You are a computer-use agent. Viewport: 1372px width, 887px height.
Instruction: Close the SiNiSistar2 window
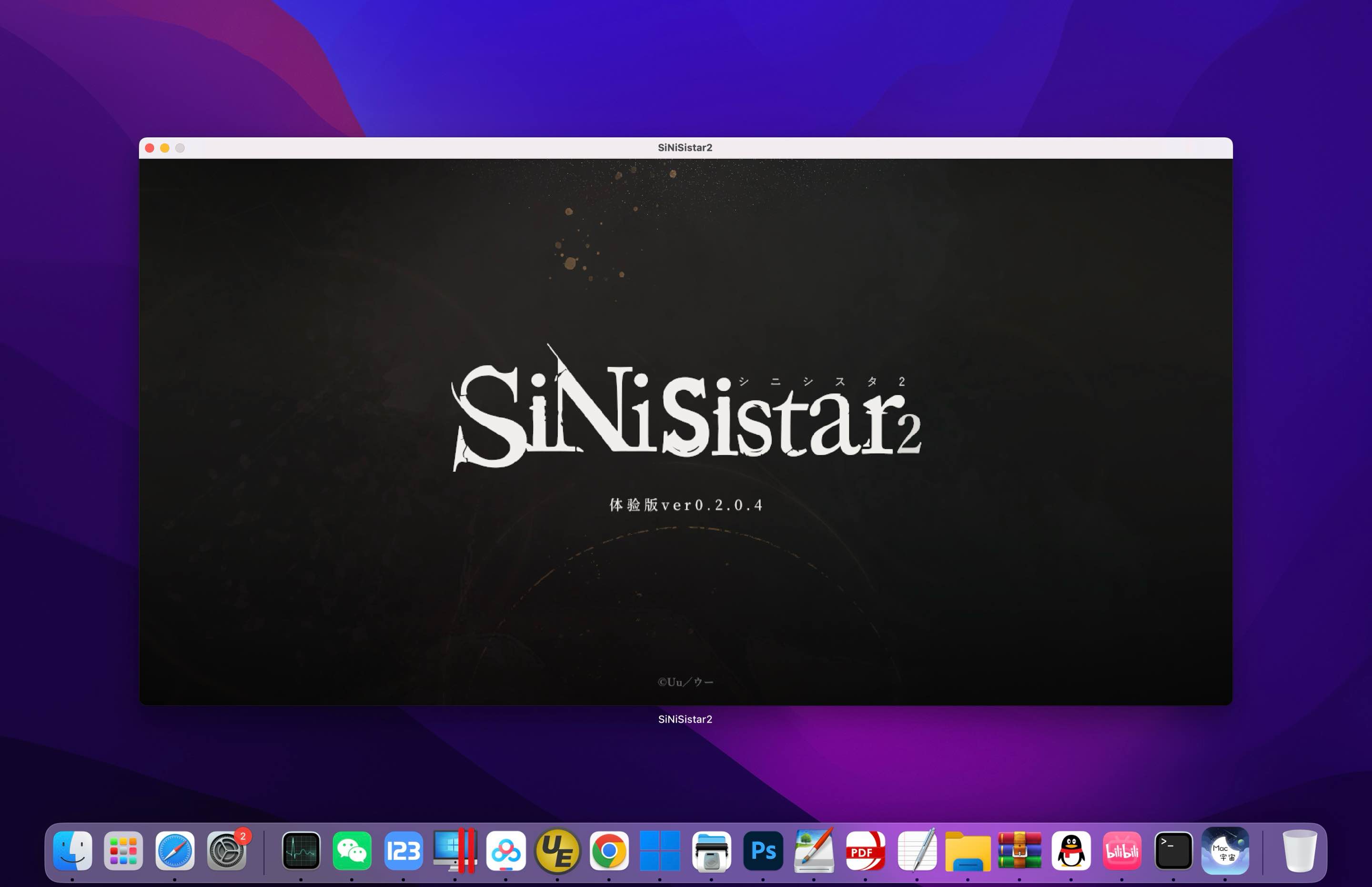(x=150, y=148)
